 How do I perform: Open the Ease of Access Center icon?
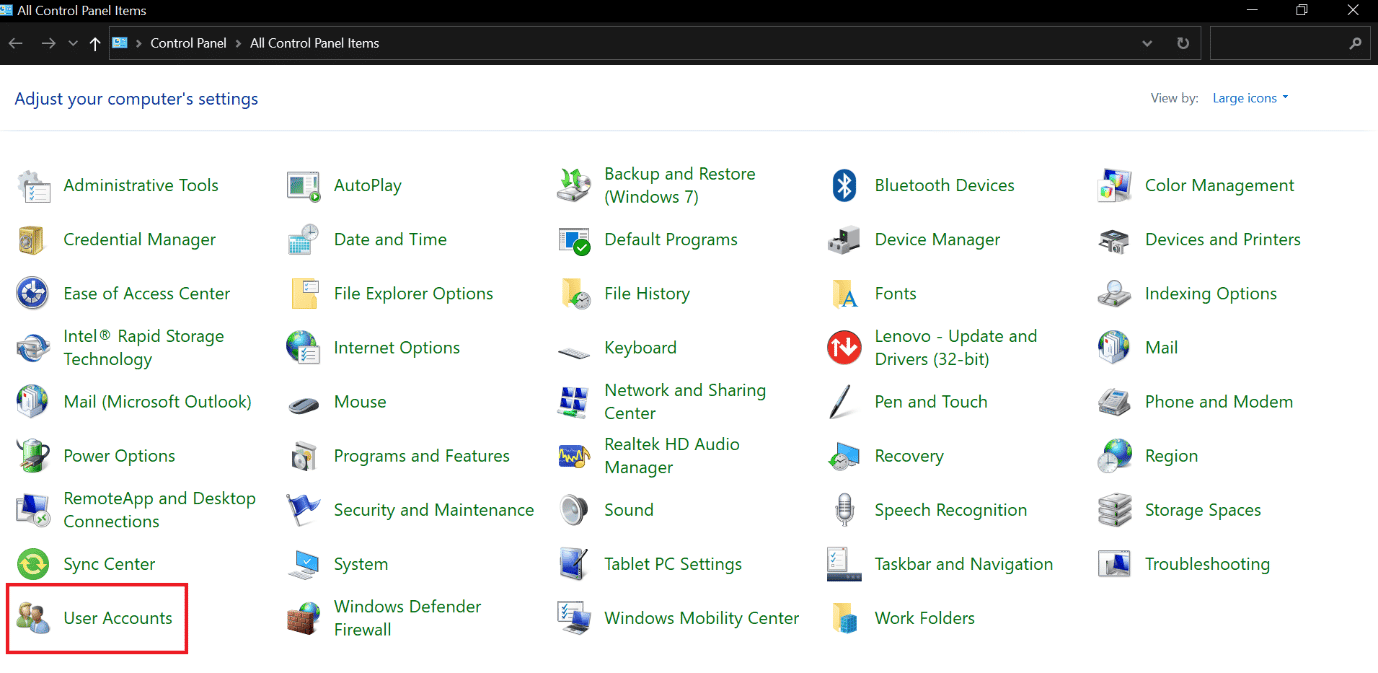tap(33, 294)
